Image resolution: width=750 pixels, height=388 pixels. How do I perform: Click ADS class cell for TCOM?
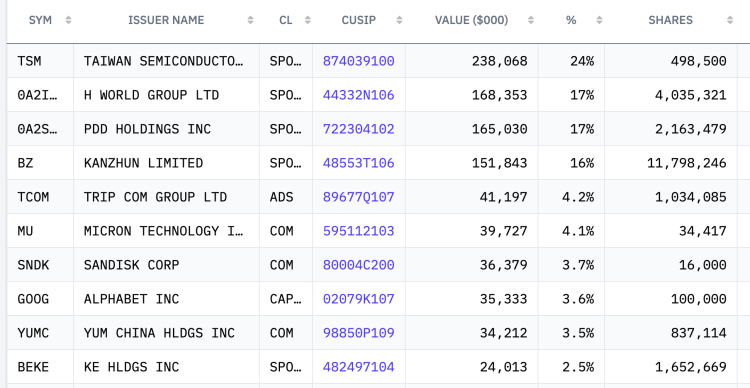[x=286, y=197]
